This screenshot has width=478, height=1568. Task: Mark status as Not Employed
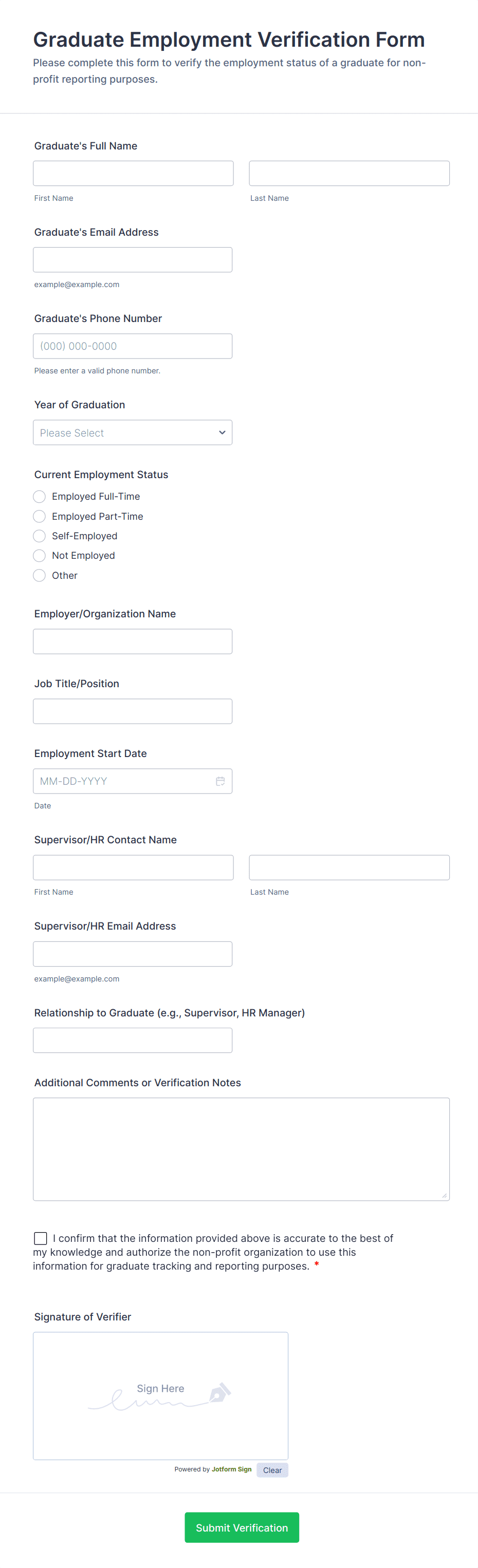[x=40, y=555]
